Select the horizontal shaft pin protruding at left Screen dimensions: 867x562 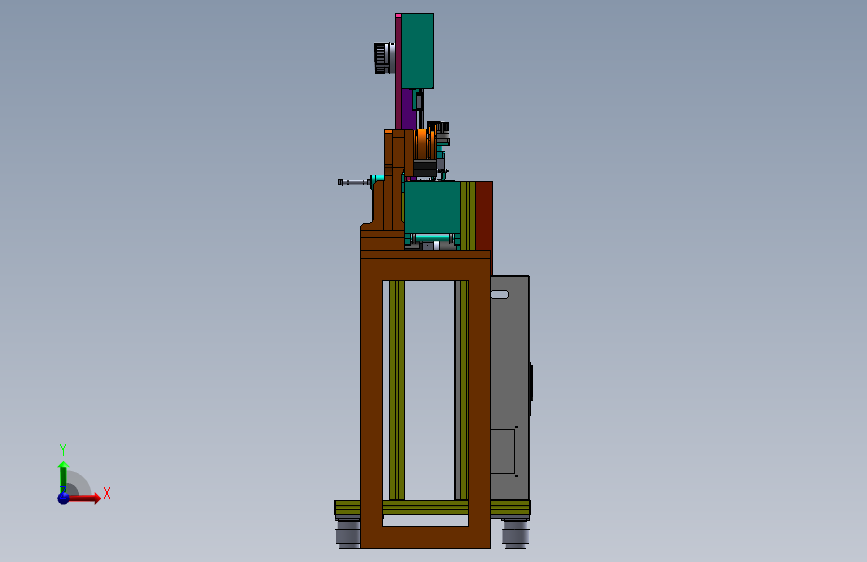354,182
